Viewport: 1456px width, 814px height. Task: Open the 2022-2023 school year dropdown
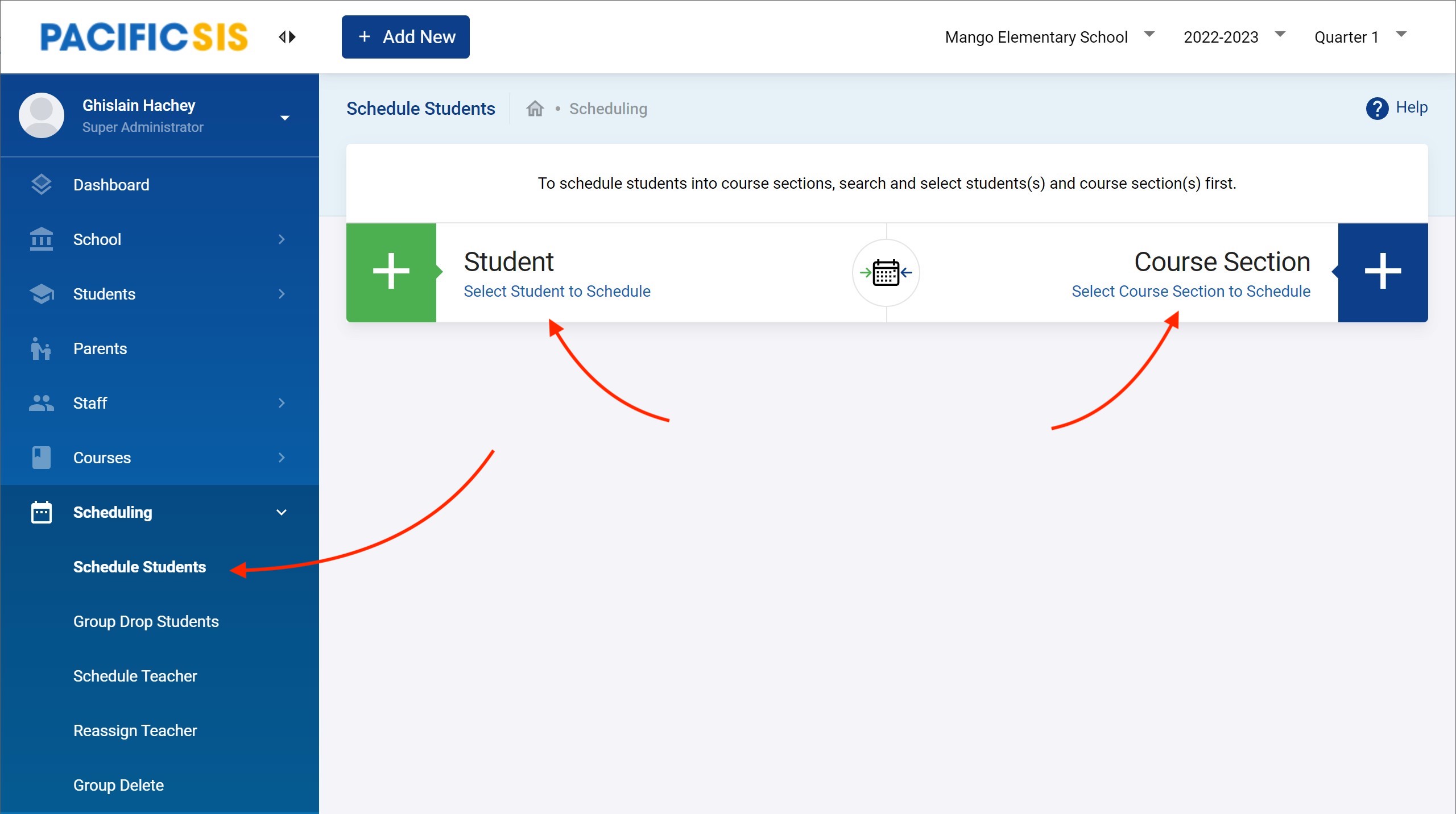1233,37
